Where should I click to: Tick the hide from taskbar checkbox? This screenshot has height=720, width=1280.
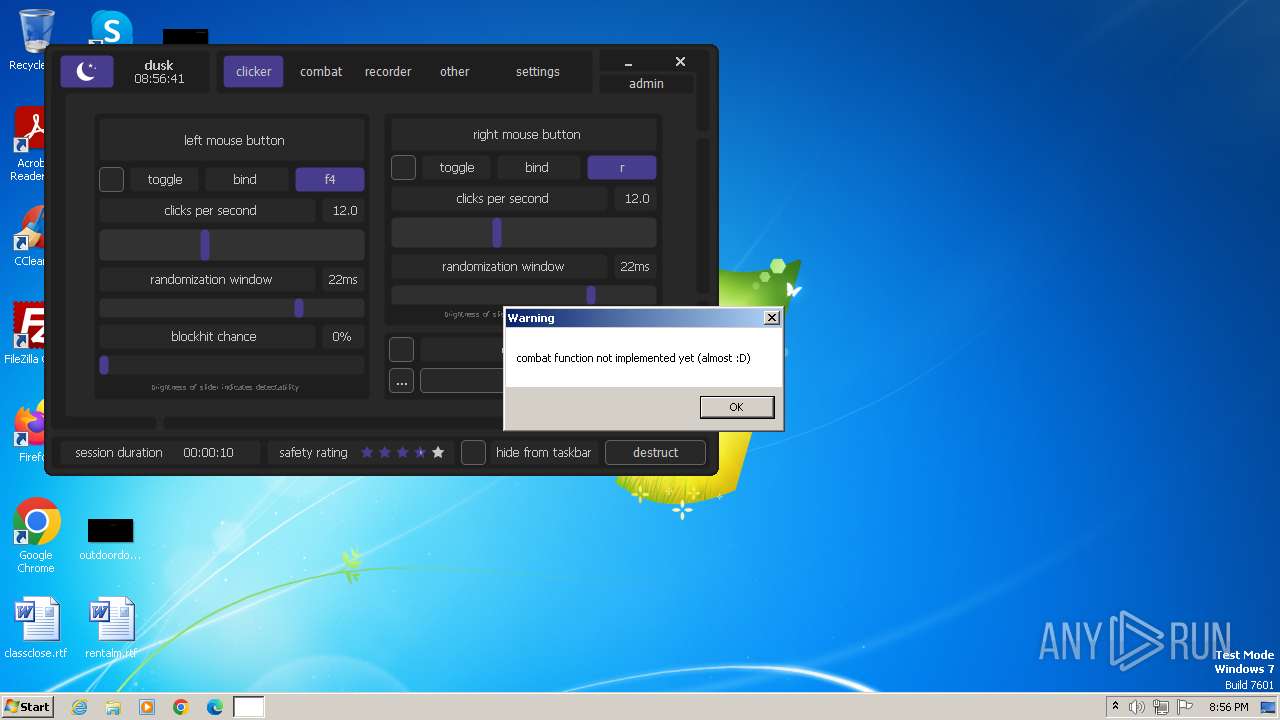pyautogui.click(x=473, y=452)
